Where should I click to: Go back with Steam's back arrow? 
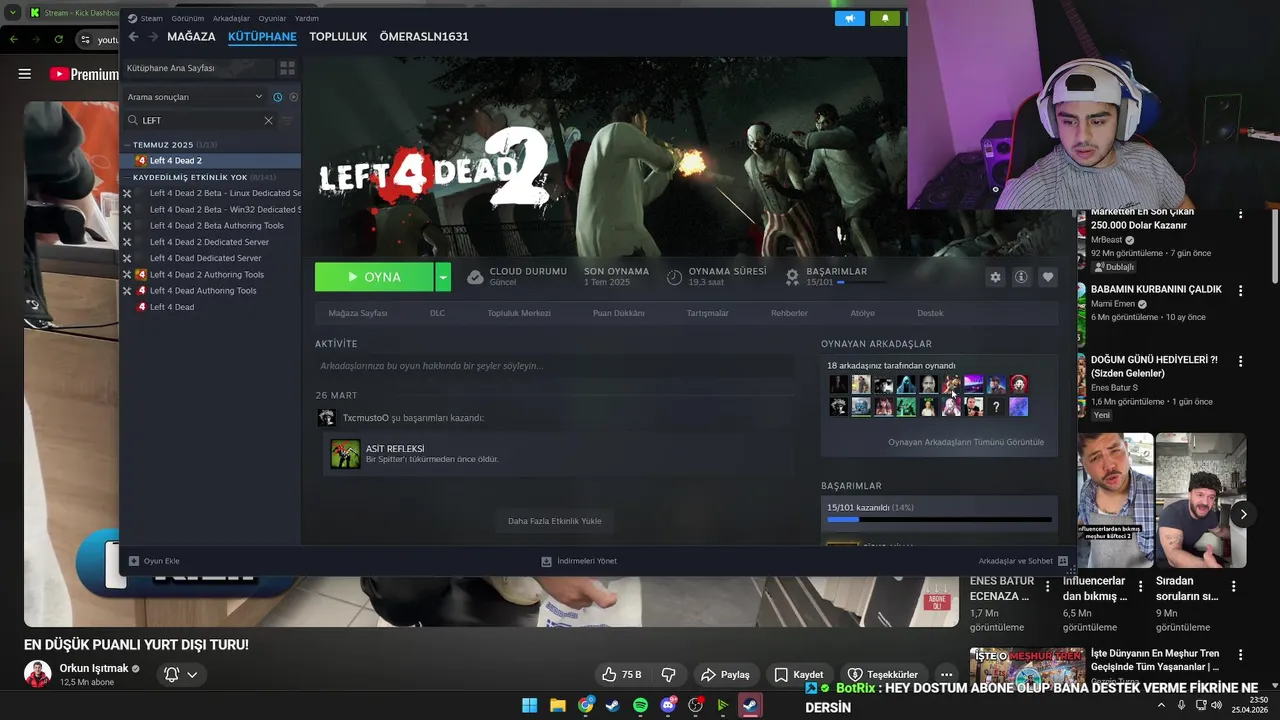[x=133, y=37]
